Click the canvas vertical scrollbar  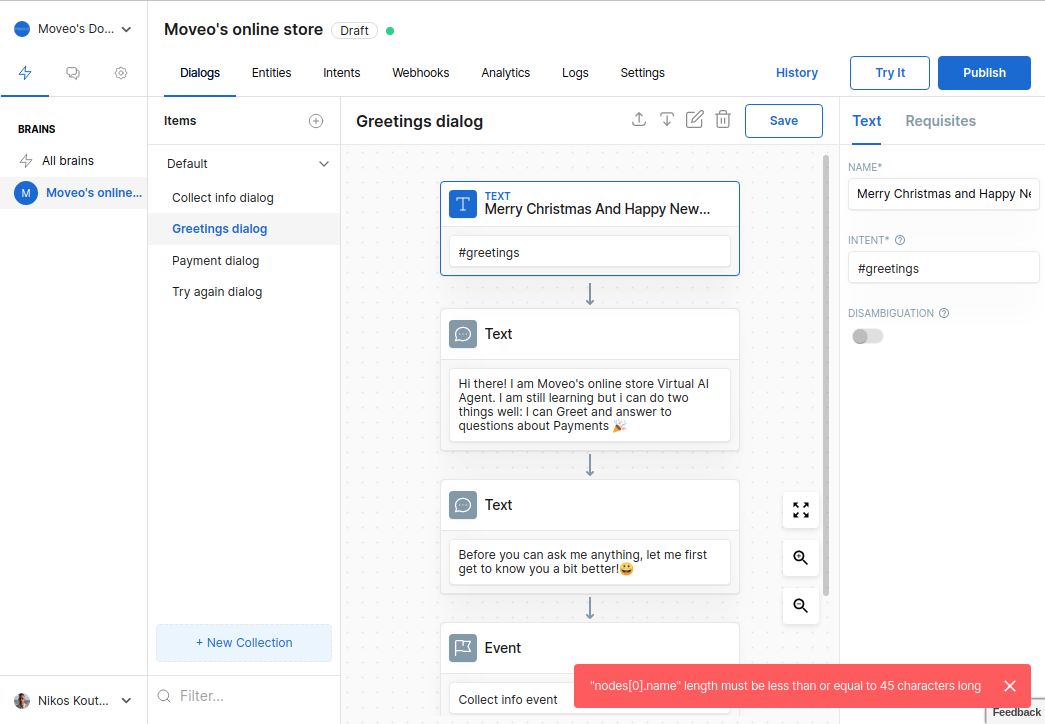click(826, 375)
